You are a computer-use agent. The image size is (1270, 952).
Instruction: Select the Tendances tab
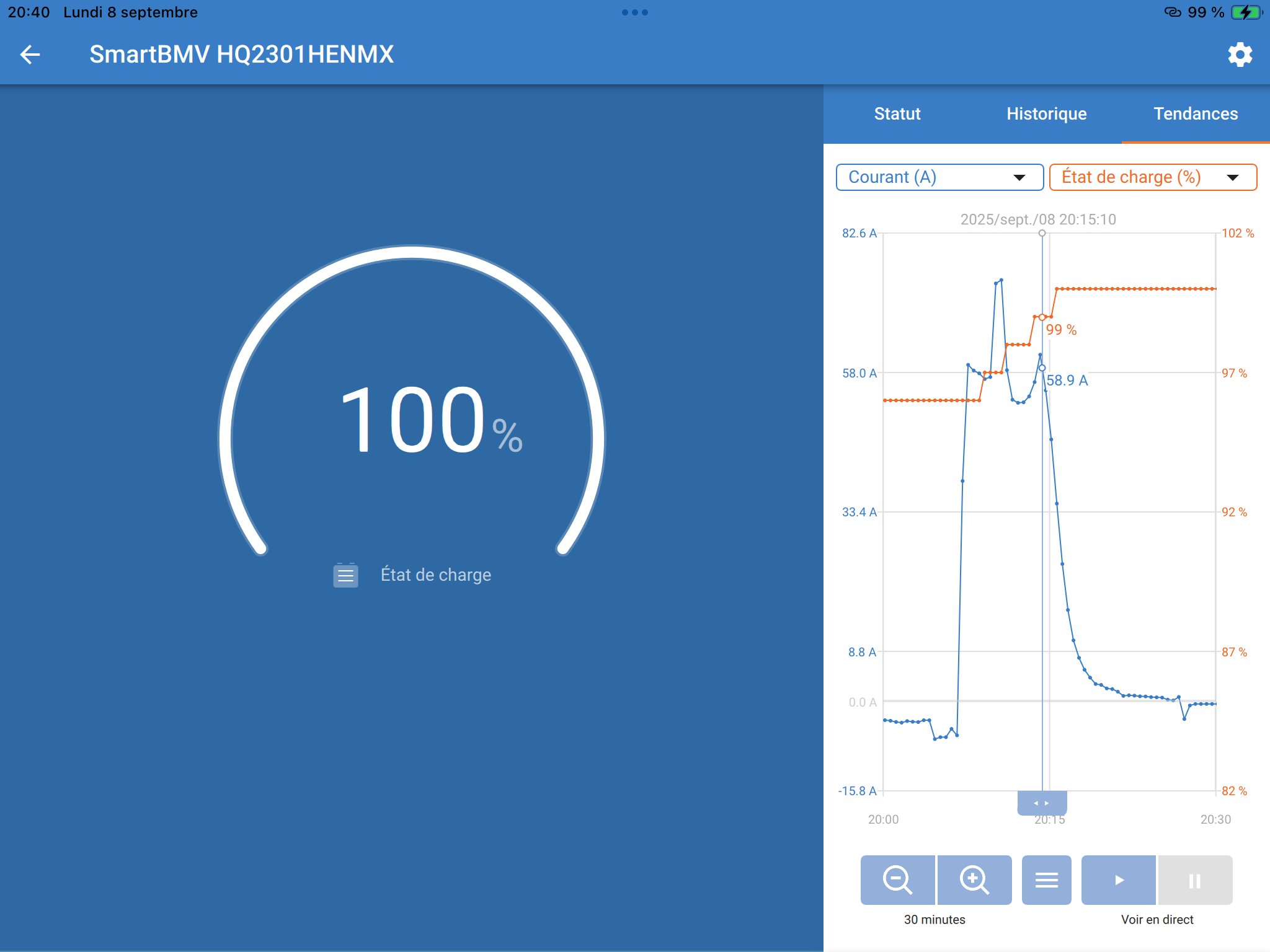tap(1195, 114)
